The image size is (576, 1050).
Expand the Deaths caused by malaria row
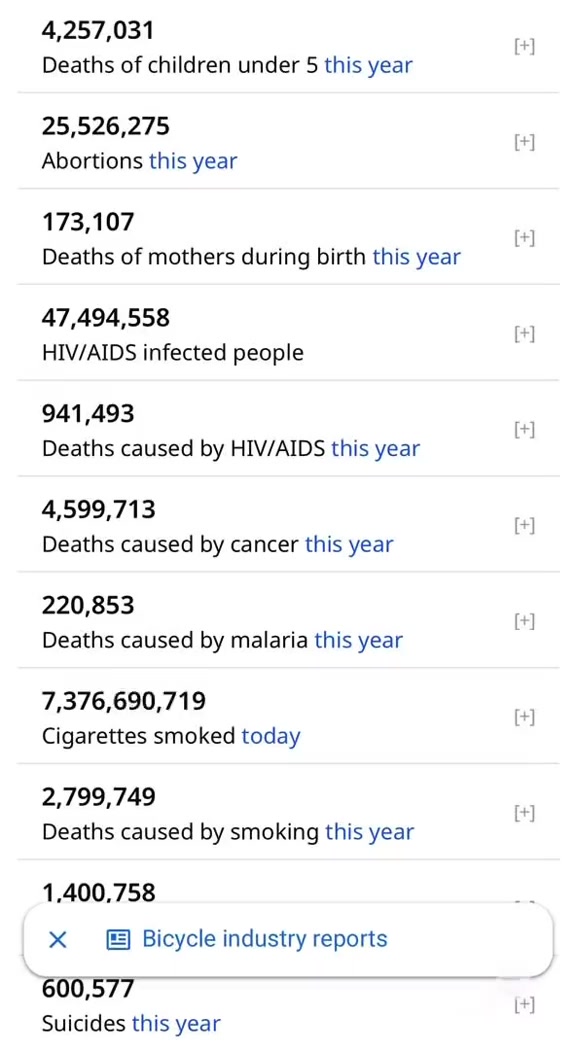coord(524,621)
